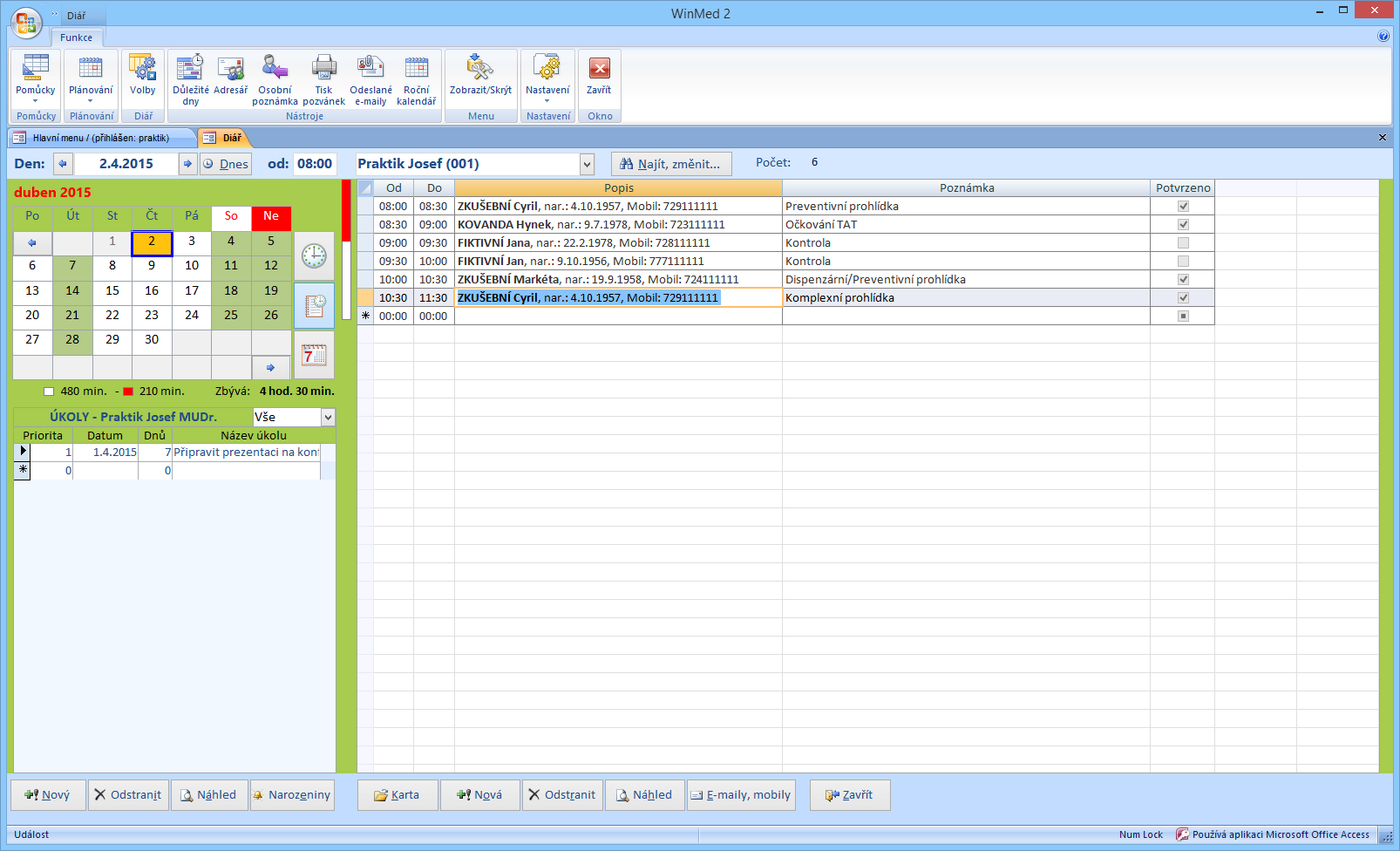The height and width of the screenshot is (851, 1400).
Task: Click bottom Zavřít button
Action: click(850, 795)
